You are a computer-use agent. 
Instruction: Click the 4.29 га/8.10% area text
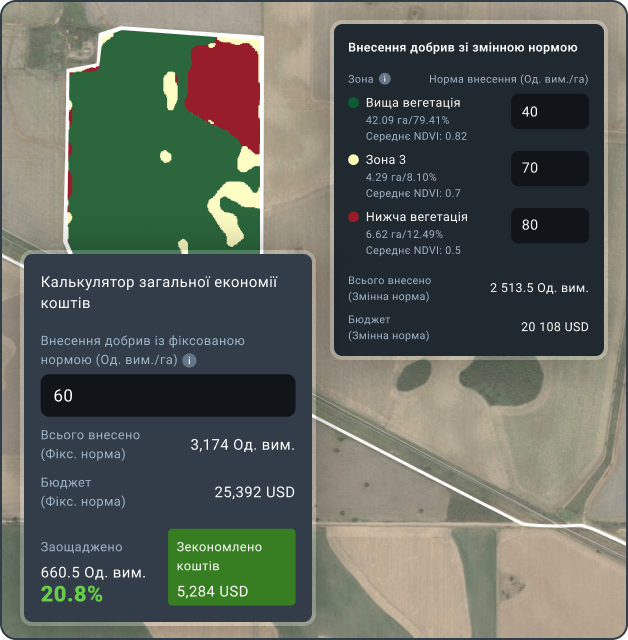pos(401,177)
